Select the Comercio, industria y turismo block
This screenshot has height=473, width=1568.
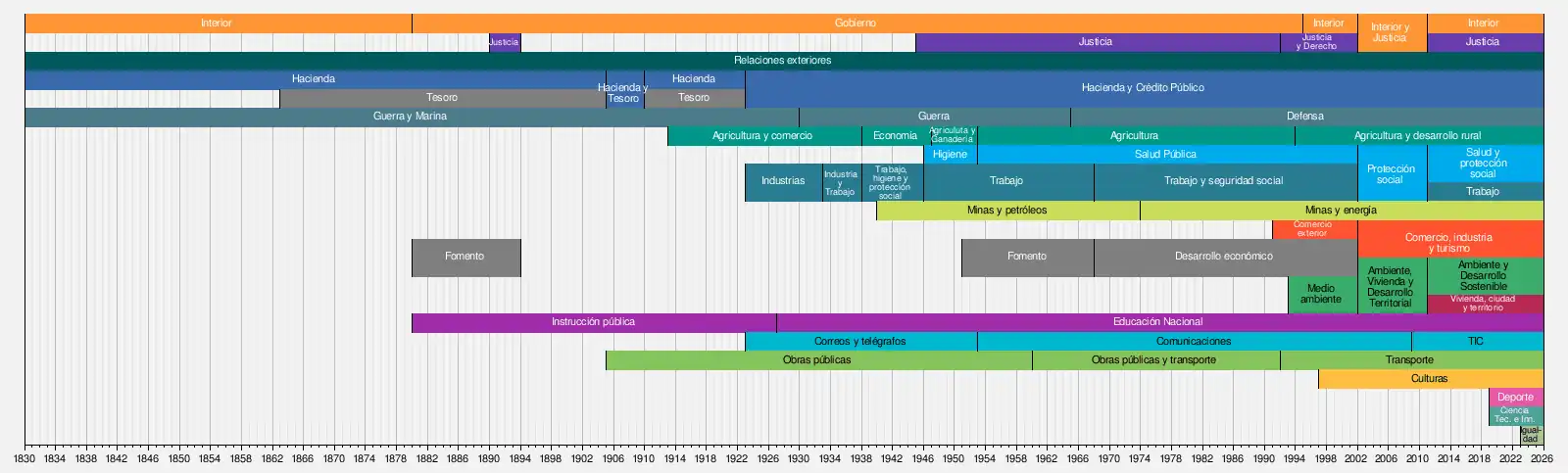click(1448, 240)
